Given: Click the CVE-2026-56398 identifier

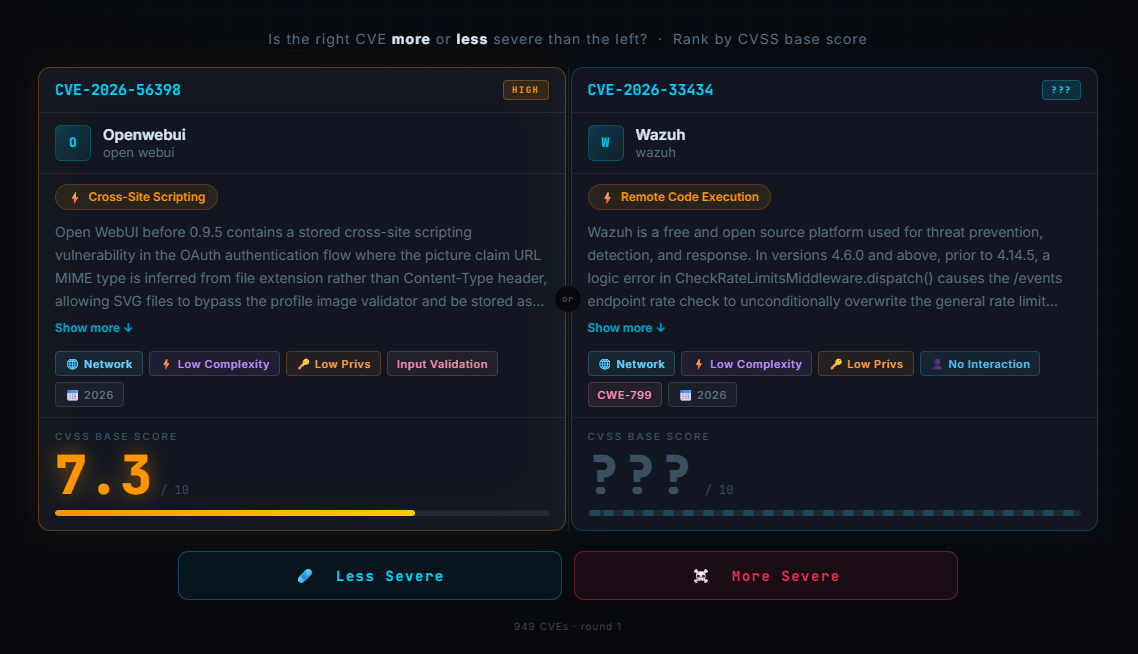Looking at the screenshot, I should click(x=118, y=90).
